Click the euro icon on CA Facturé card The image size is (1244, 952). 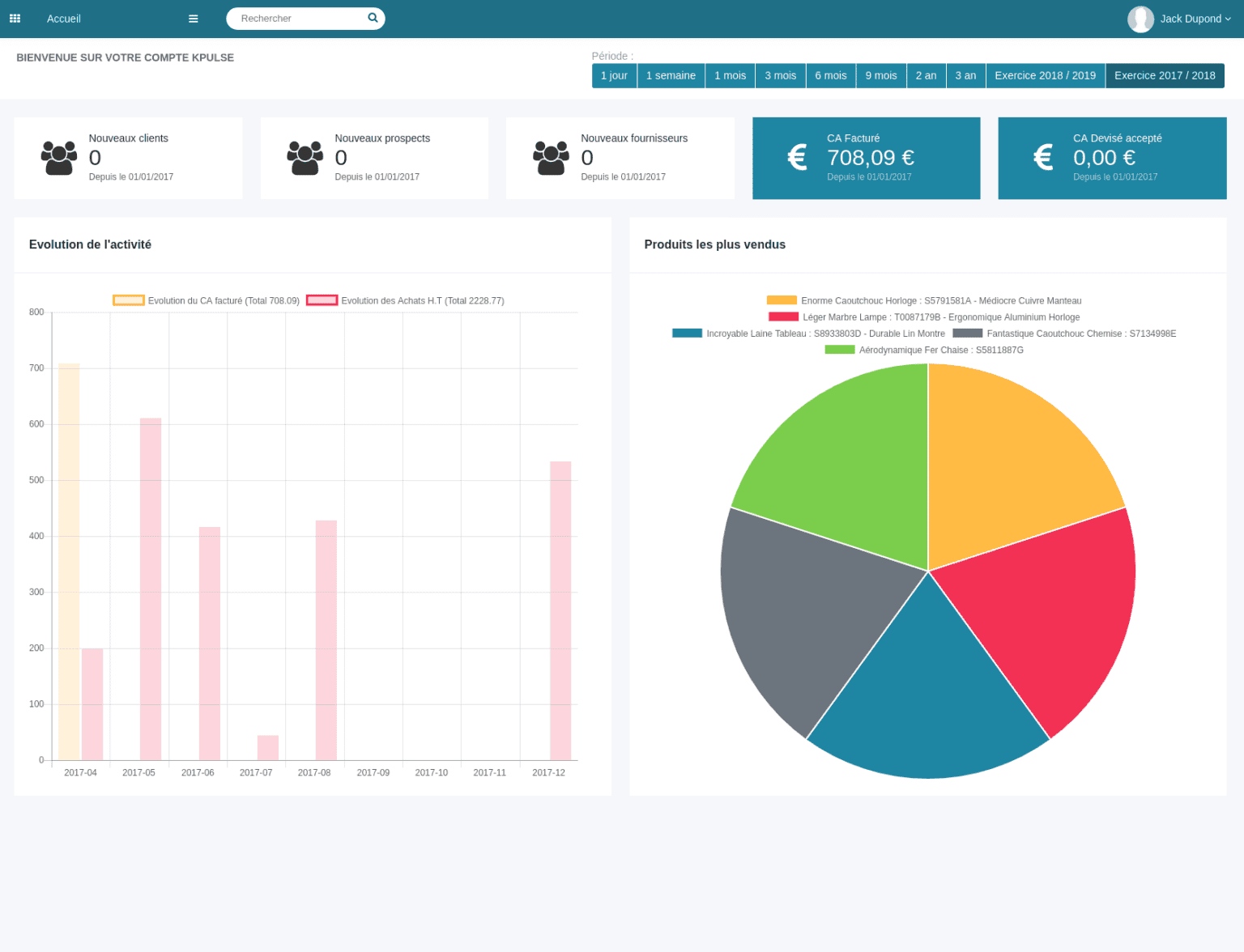coord(796,157)
